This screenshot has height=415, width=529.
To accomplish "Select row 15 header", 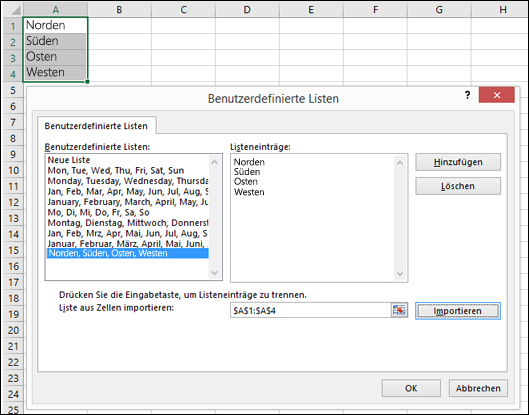I will pos(13,250).
